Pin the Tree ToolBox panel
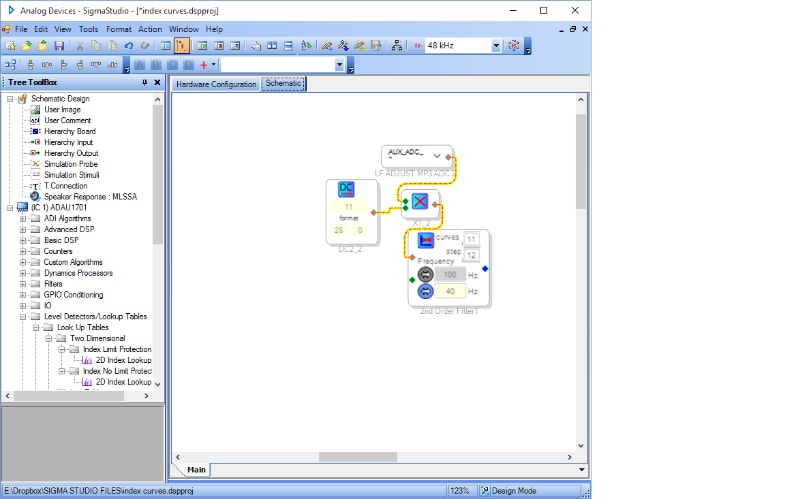 point(145,82)
